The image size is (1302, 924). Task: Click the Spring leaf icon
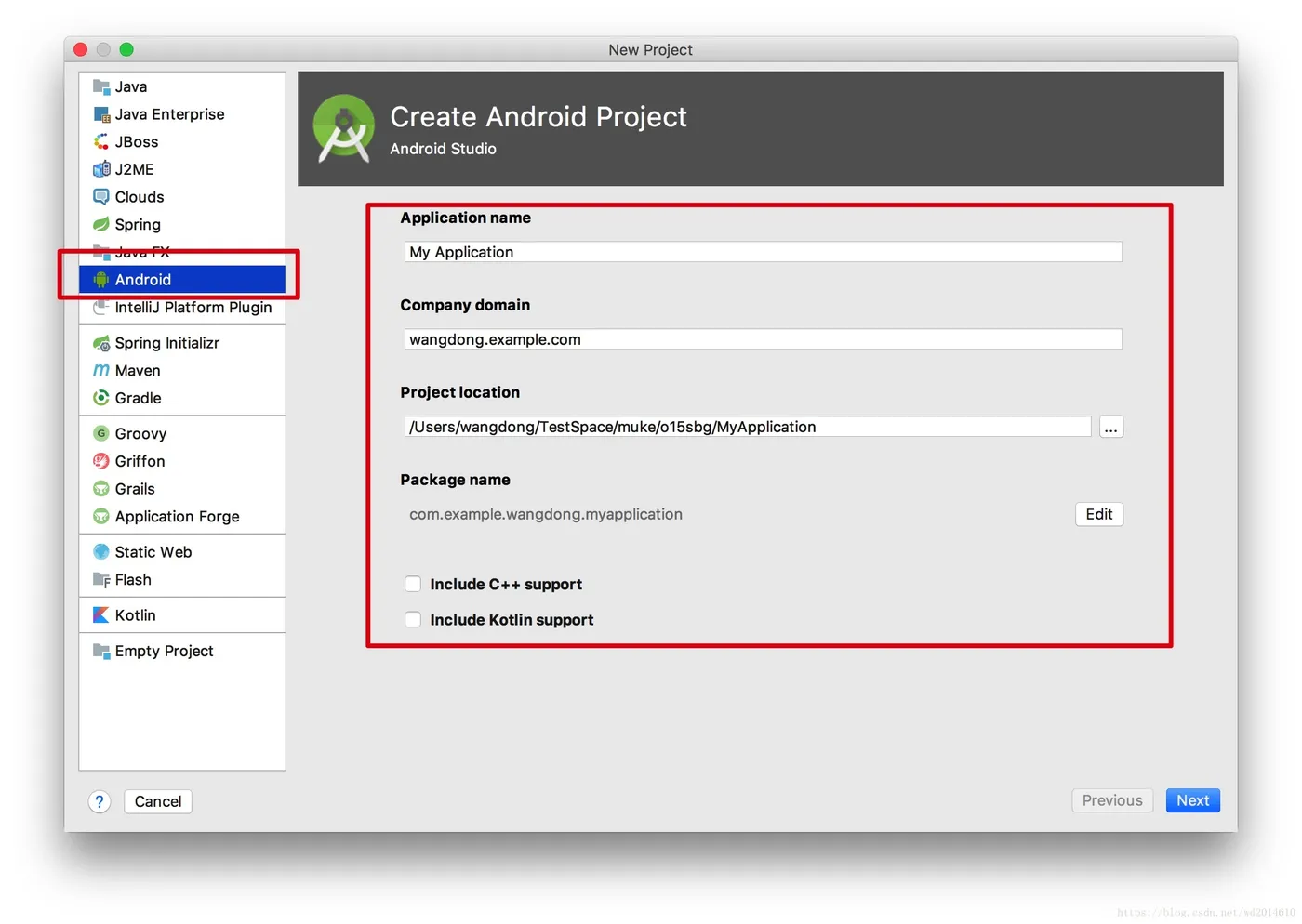pyautogui.click(x=101, y=224)
